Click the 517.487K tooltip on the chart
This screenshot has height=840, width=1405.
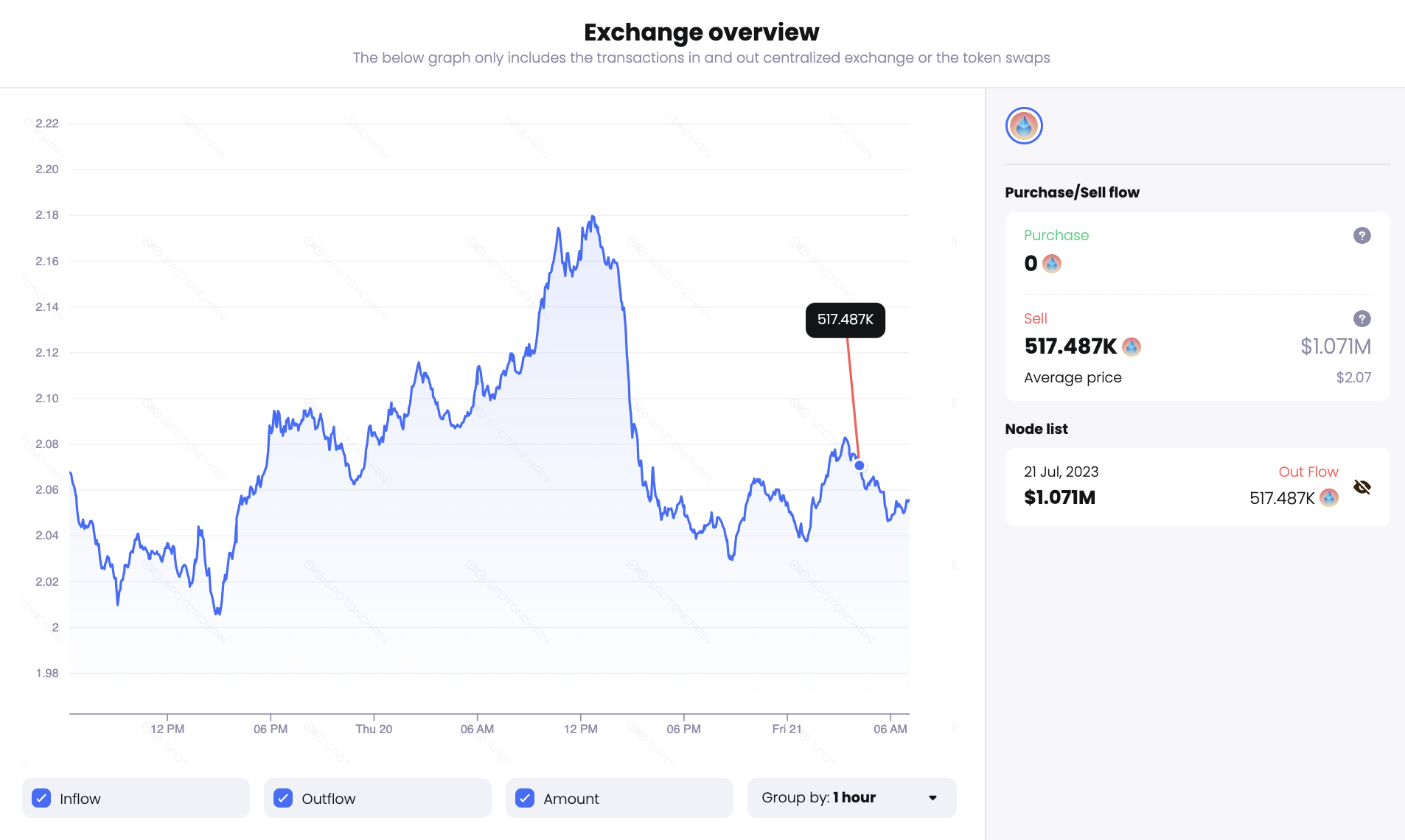(x=845, y=320)
